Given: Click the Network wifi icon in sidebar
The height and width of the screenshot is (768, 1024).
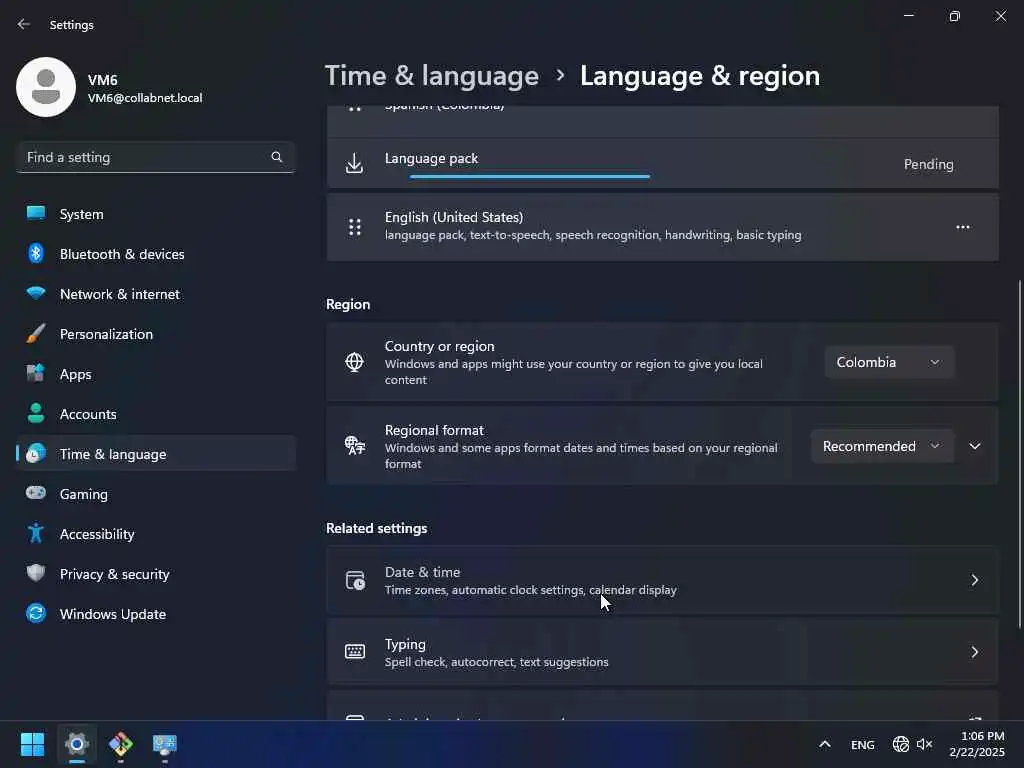Looking at the screenshot, I should coord(36,293).
